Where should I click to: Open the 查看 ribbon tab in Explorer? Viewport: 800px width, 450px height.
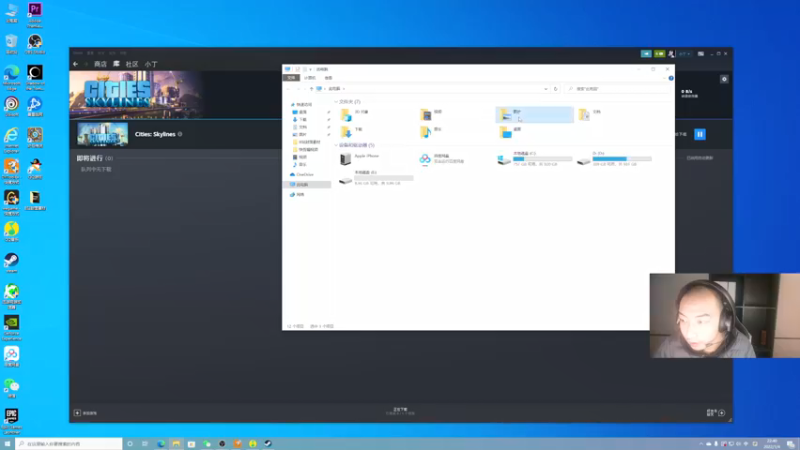[328, 78]
